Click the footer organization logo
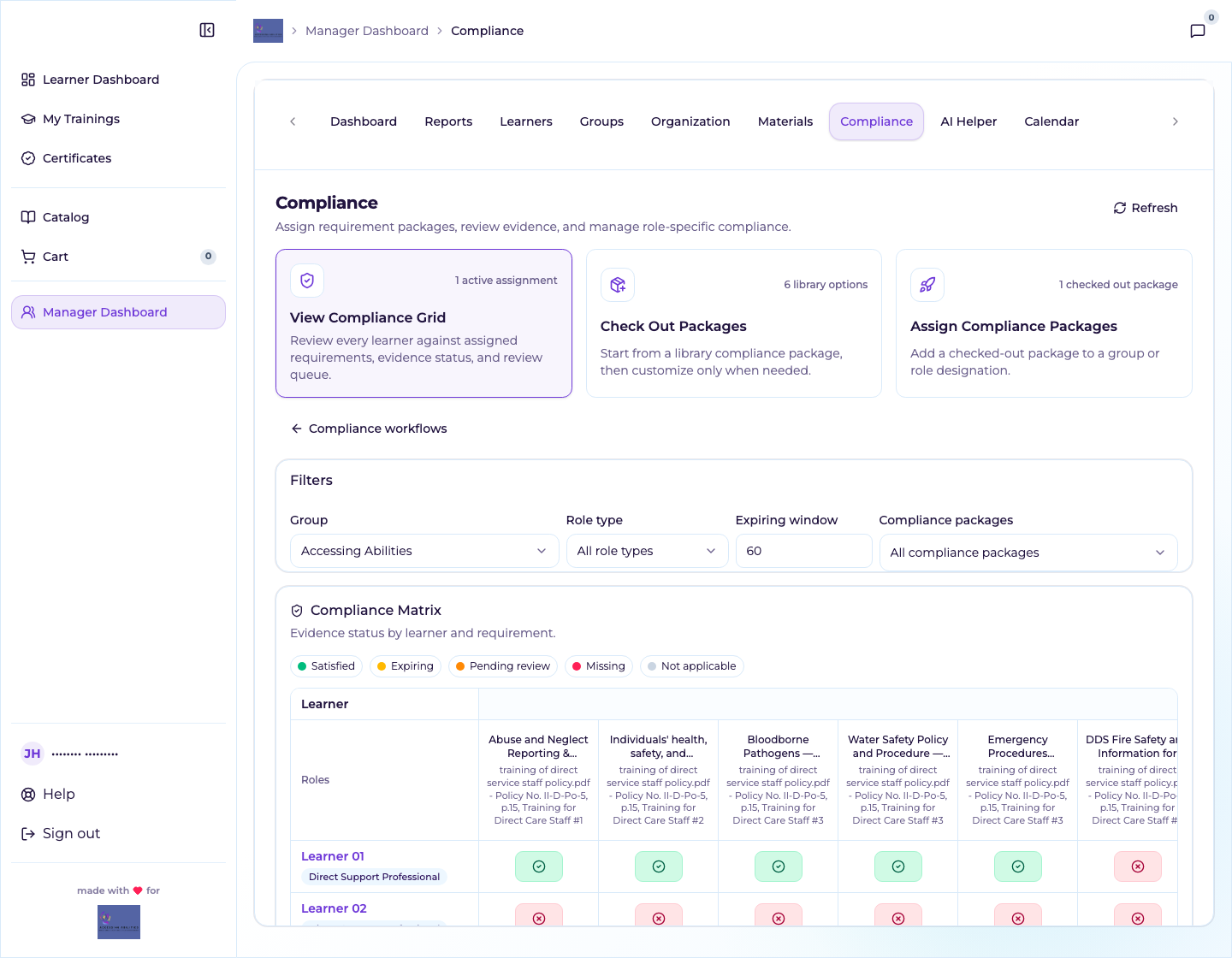 (119, 922)
